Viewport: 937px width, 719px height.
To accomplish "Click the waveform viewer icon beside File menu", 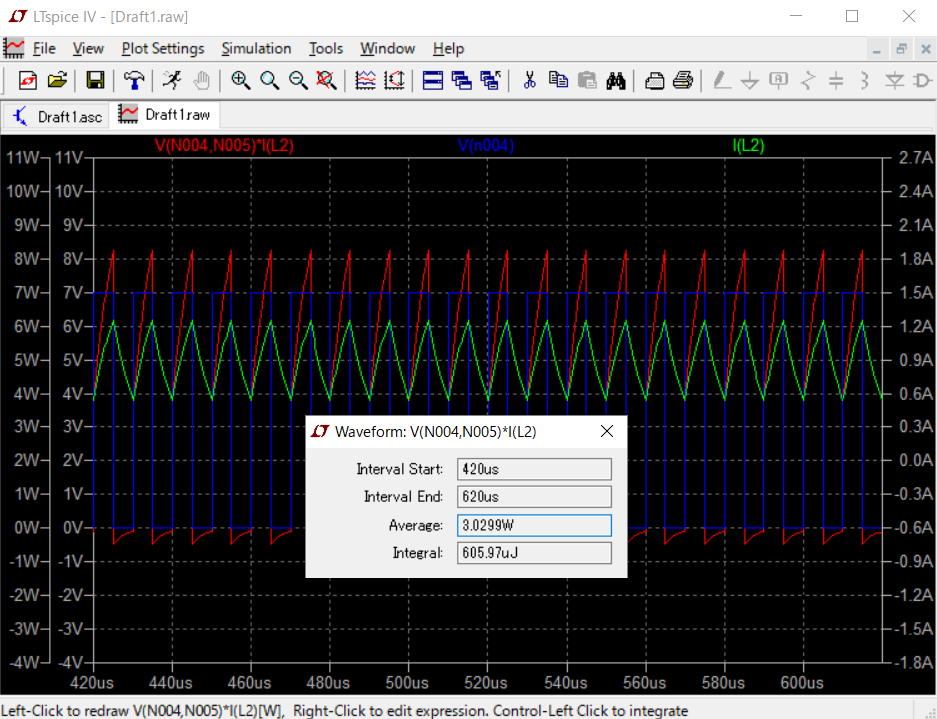I will tap(14, 48).
